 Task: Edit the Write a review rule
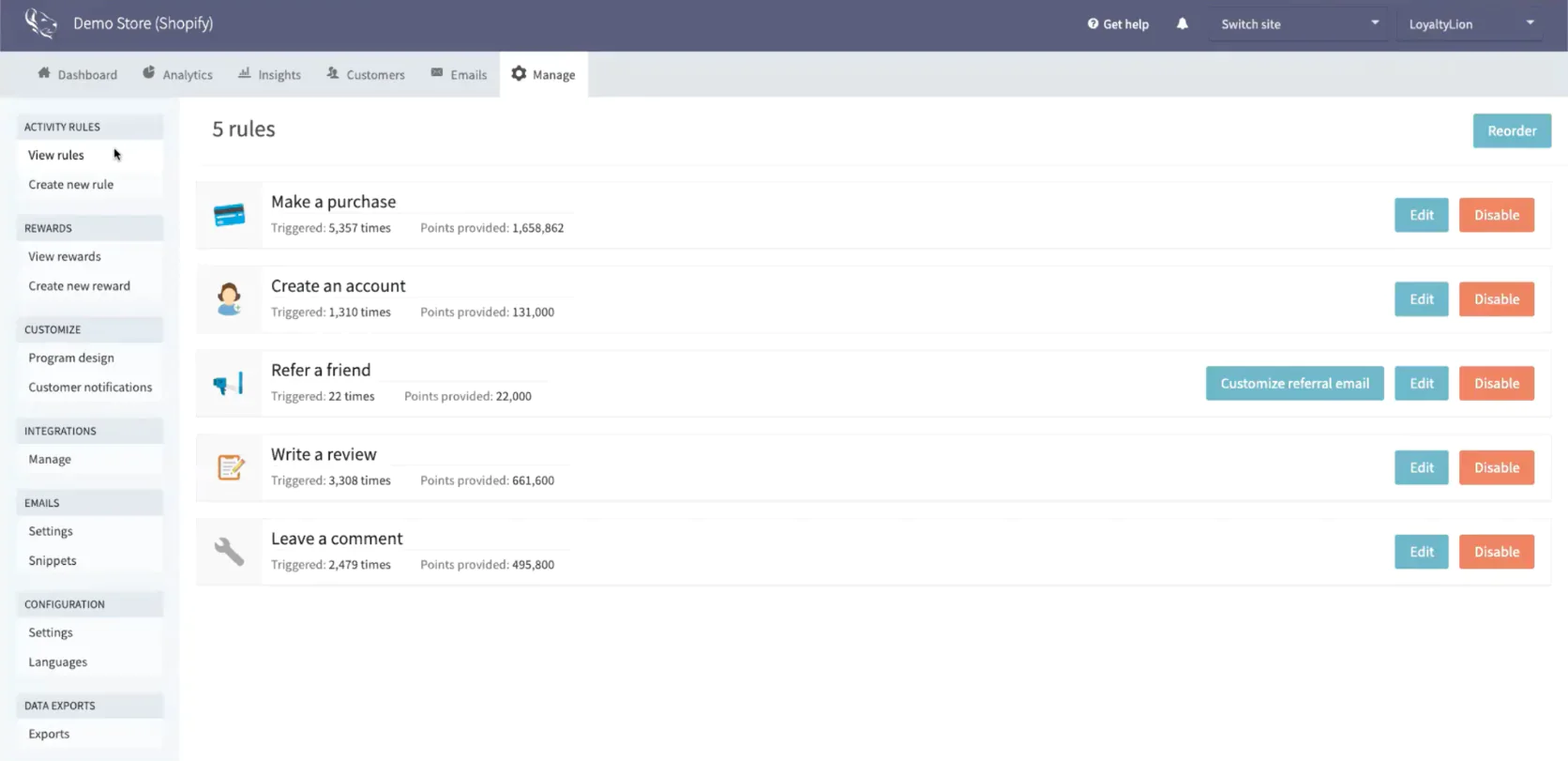pyautogui.click(x=1421, y=467)
